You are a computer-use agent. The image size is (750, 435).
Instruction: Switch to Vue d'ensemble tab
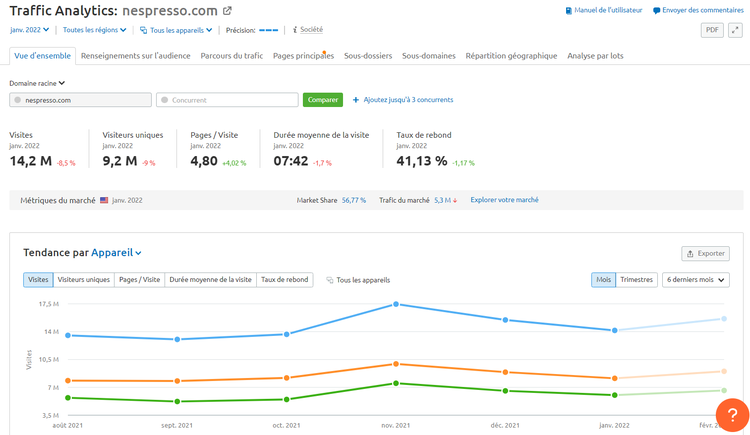pos(43,56)
